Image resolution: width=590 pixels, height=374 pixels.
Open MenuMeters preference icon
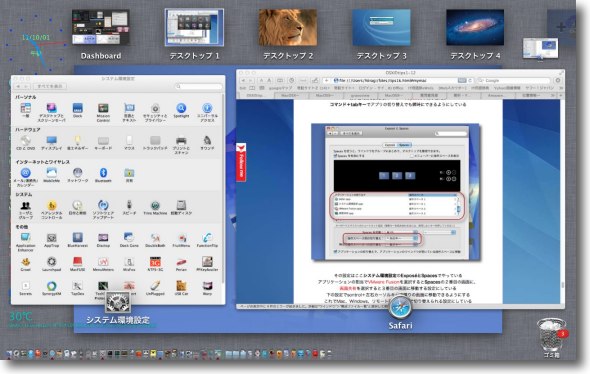[103, 262]
